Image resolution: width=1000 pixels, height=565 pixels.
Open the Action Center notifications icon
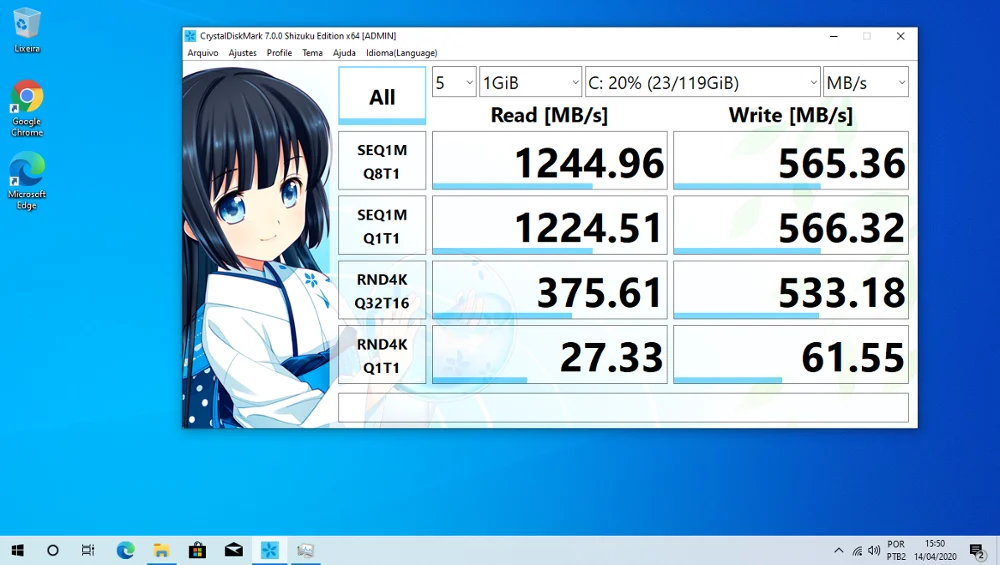coord(977,551)
